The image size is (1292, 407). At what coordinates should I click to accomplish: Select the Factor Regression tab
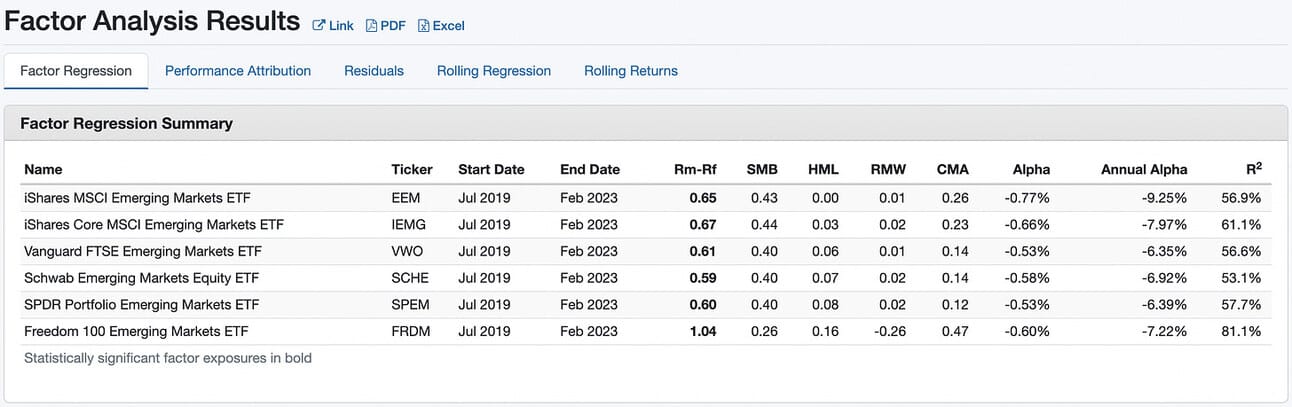[76, 71]
